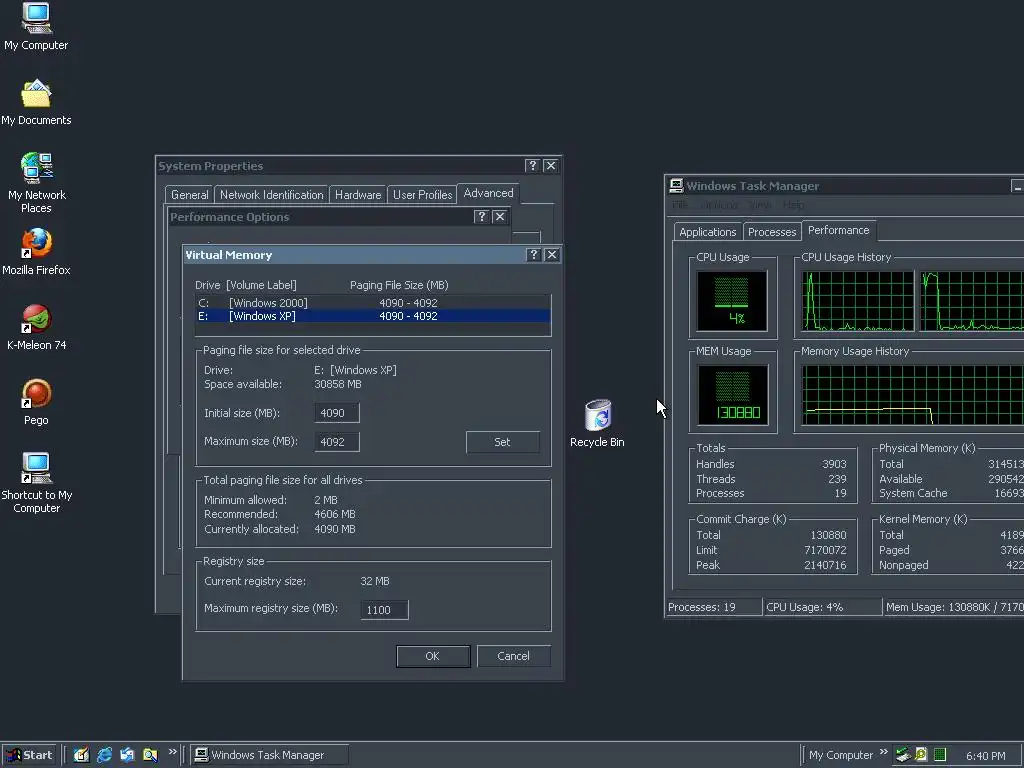Viewport: 1024px width, 768px height.
Task: Click the second CPU Usage History graph
Action: click(972, 301)
